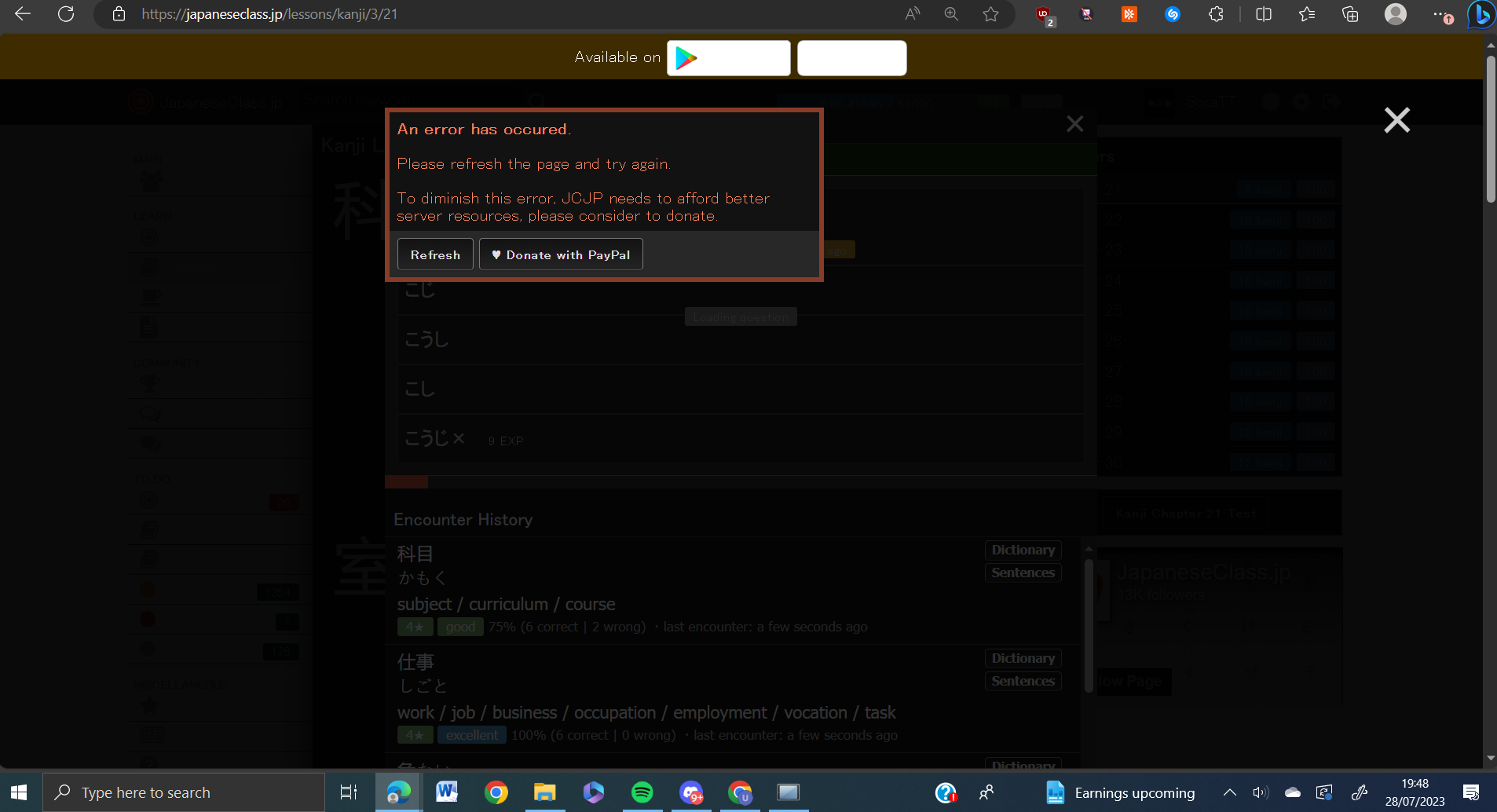Expand hidden system tray icons chevron

pos(1229,792)
